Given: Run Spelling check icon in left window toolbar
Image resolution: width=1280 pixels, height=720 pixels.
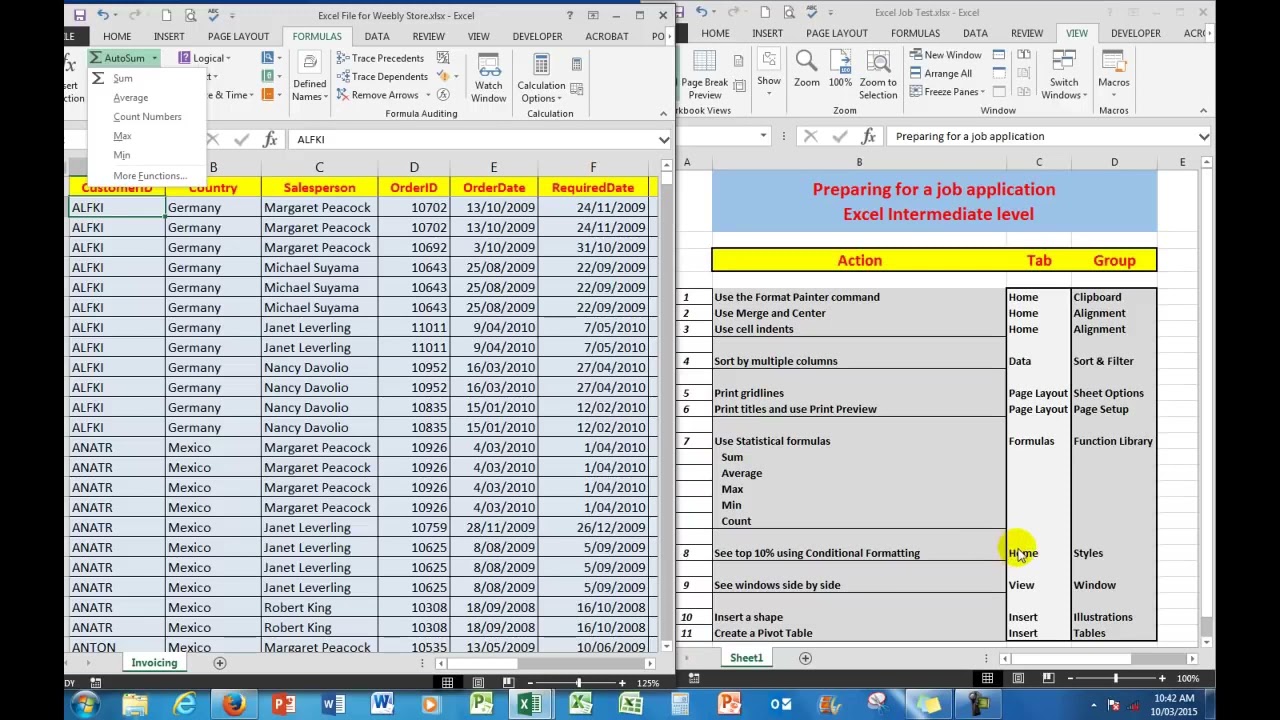Looking at the screenshot, I should tap(212, 15).
